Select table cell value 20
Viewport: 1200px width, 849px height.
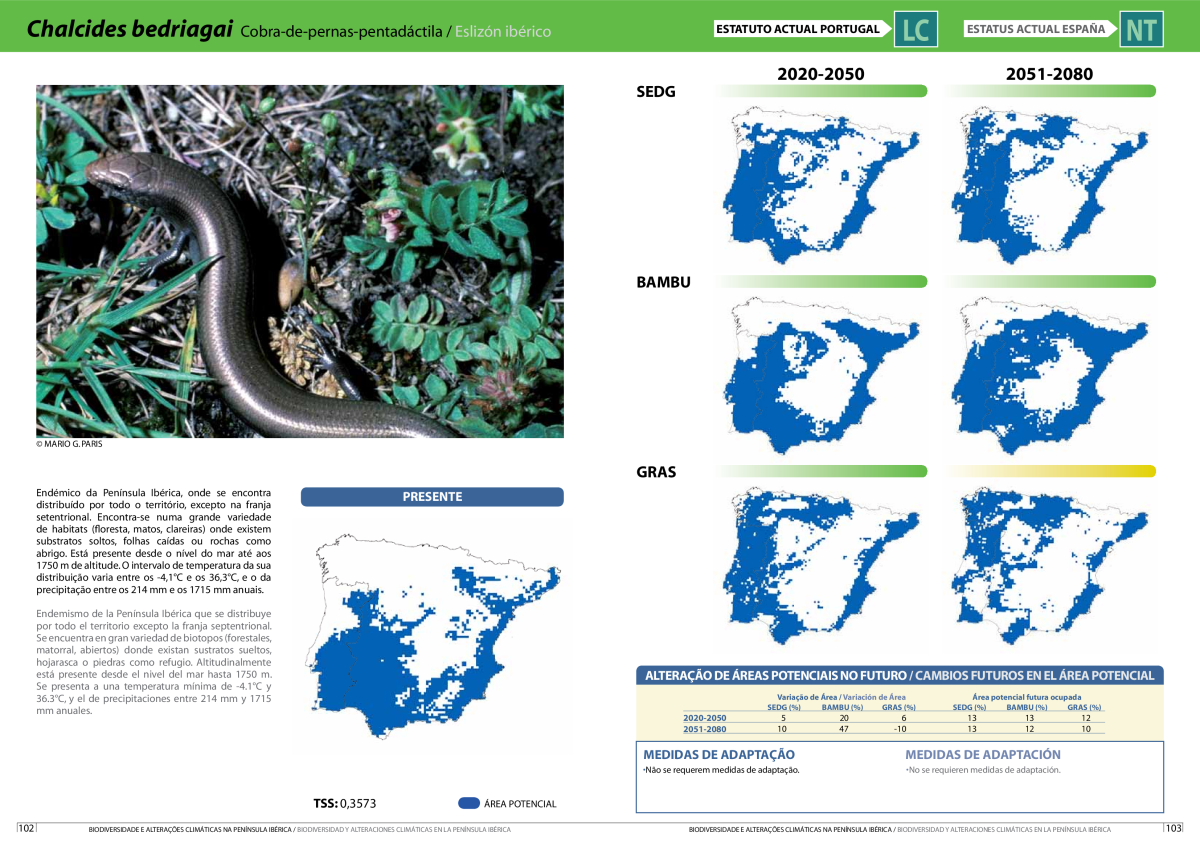pos(843,718)
